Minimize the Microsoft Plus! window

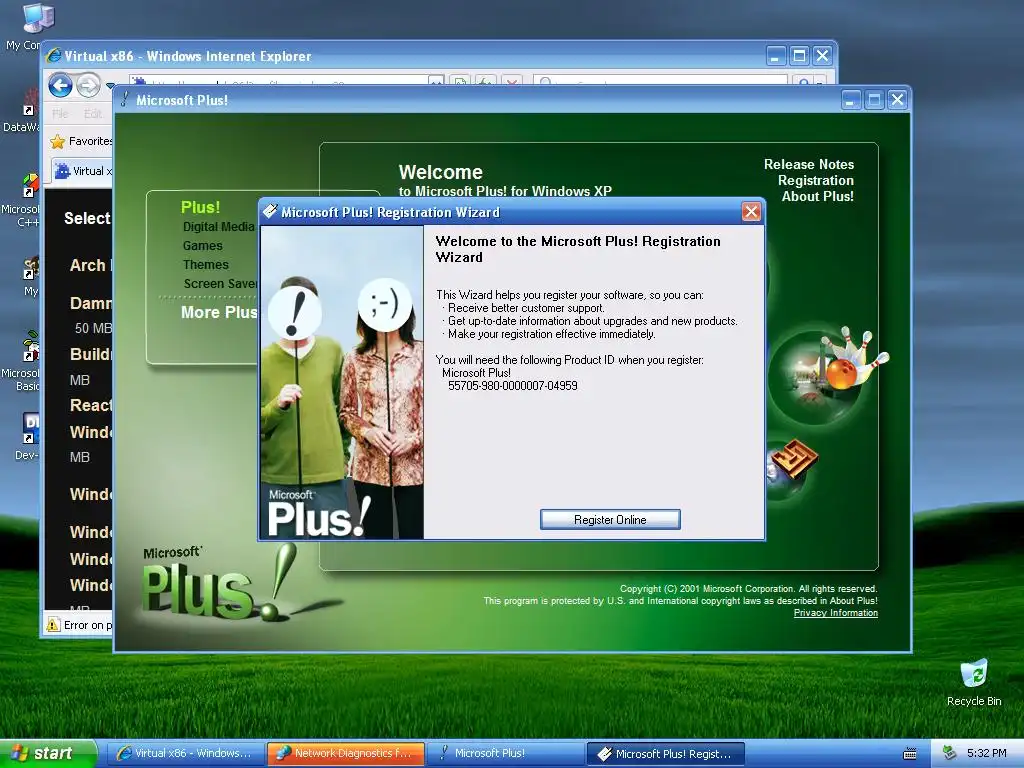pyautogui.click(x=850, y=100)
